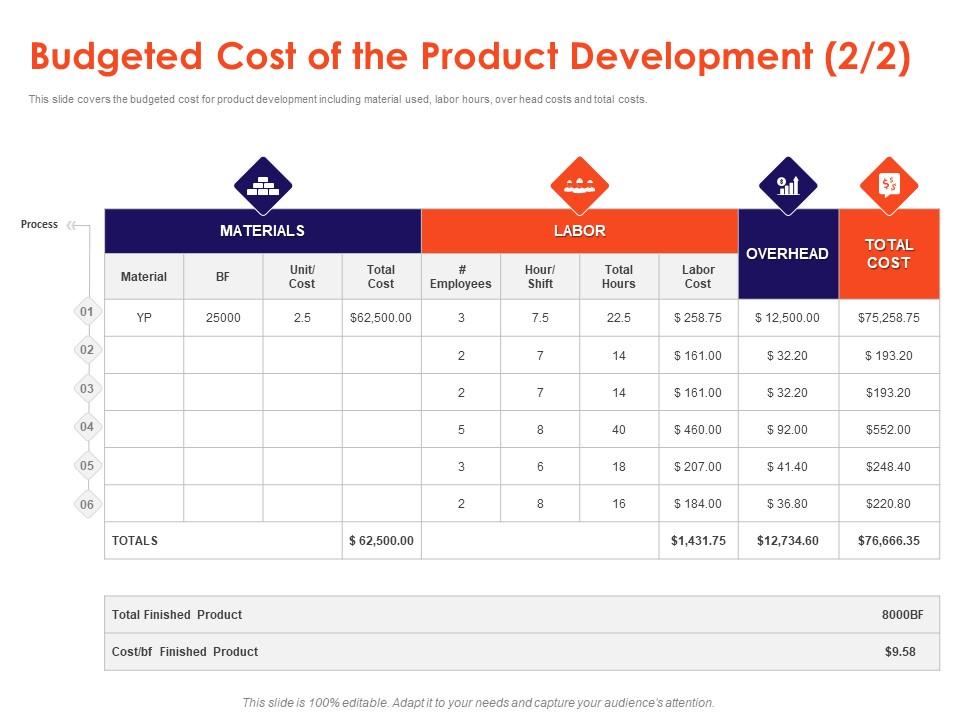The height and width of the screenshot is (720, 960).
Task: Select process step marker 03
Action: pyautogui.click(x=88, y=388)
